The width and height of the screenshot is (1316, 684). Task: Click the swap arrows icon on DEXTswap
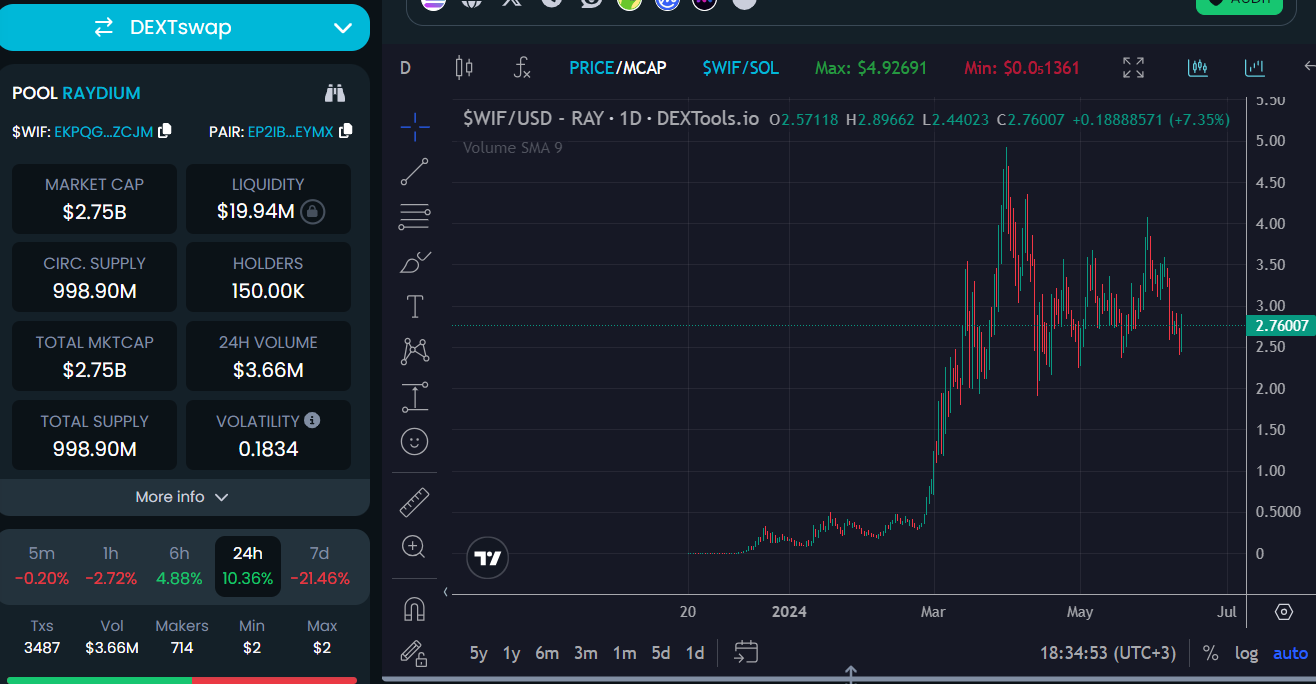104,28
